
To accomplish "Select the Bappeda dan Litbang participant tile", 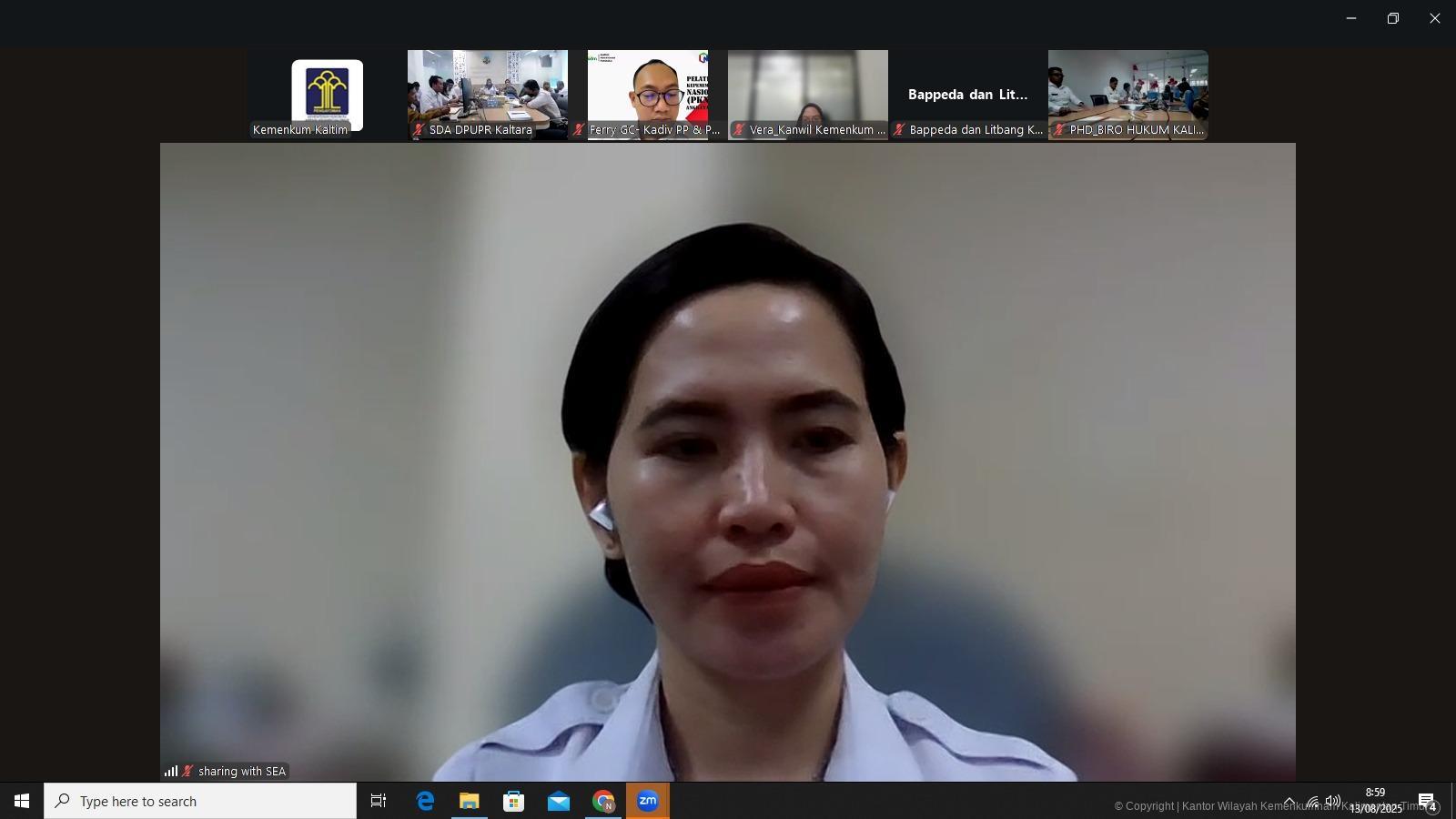I will [968, 95].
